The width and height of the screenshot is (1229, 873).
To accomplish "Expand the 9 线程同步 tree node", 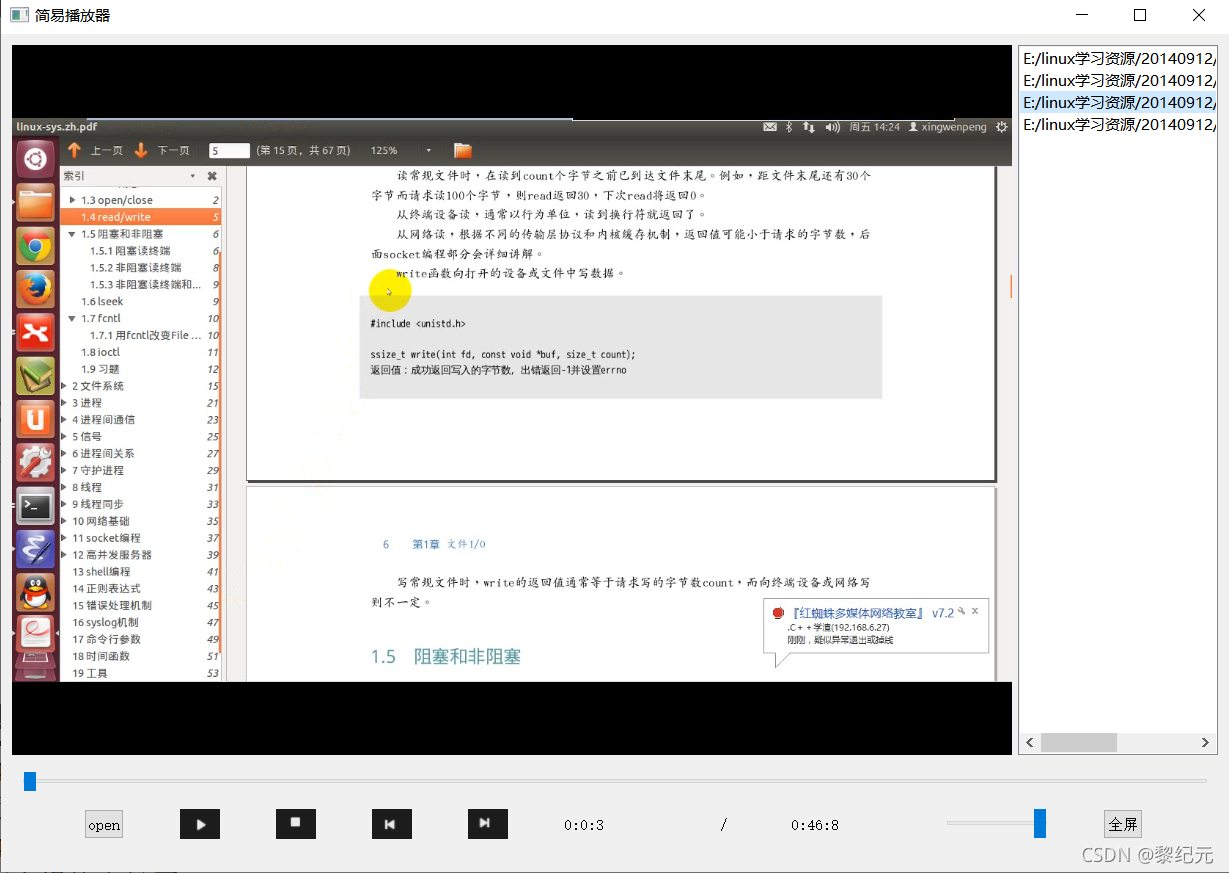I will 64,504.
